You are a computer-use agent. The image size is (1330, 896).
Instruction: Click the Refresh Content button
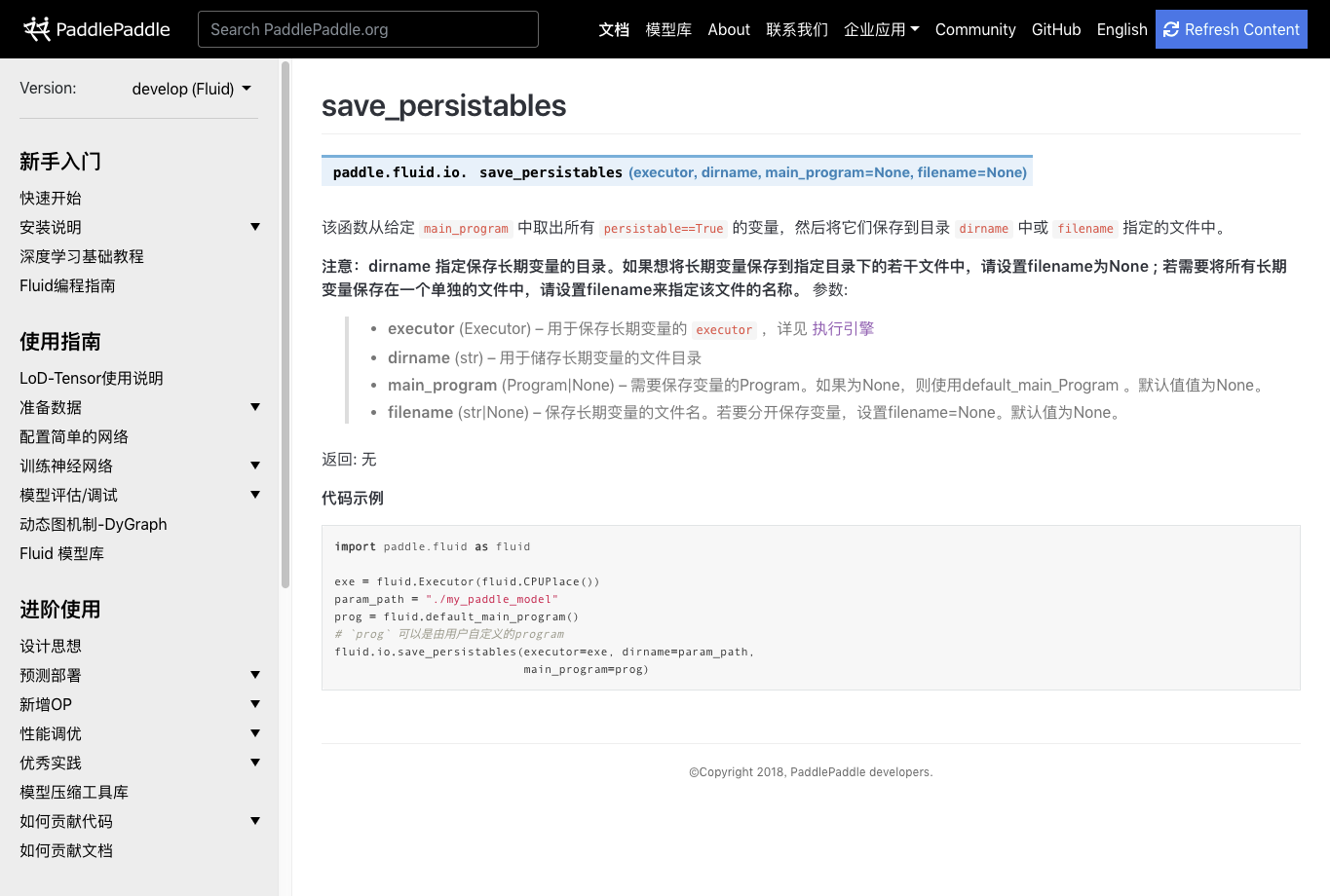[1232, 29]
